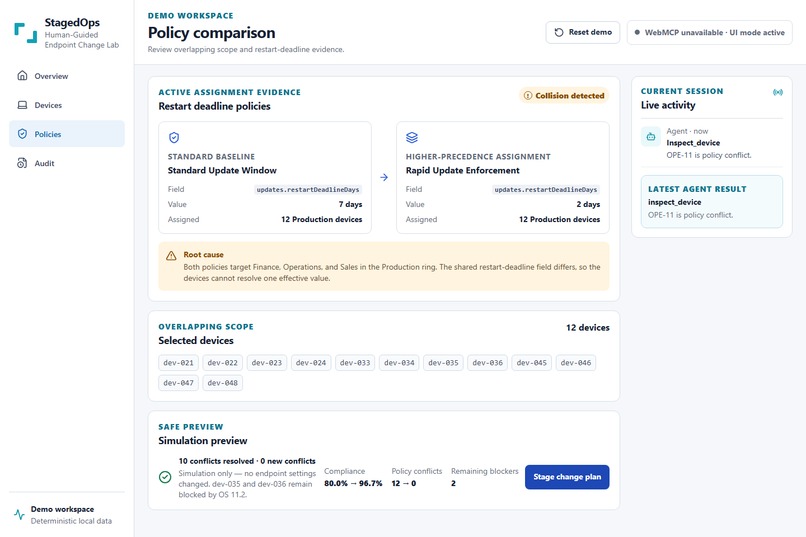Viewport: 806px width, 537px height.
Task: Click the layers icon on Higher-Precedence card
Action: [x=412, y=137]
